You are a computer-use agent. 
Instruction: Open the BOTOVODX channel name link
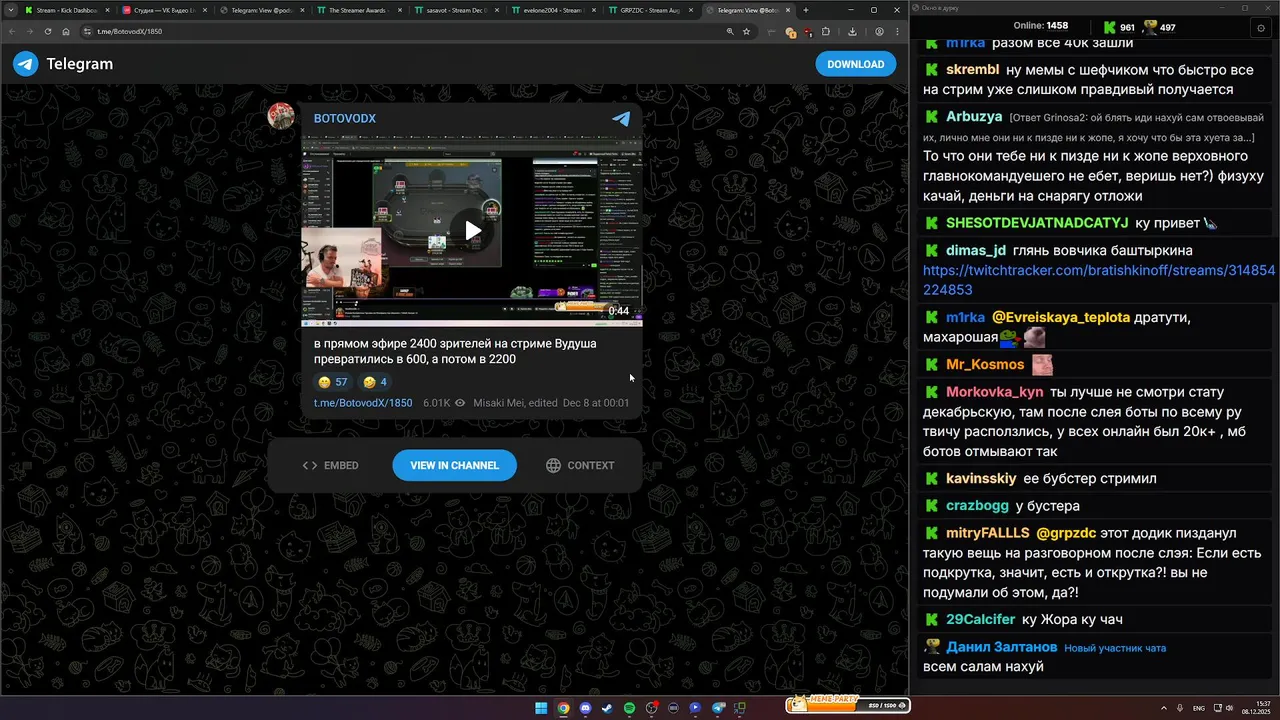click(x=345, y=118)
